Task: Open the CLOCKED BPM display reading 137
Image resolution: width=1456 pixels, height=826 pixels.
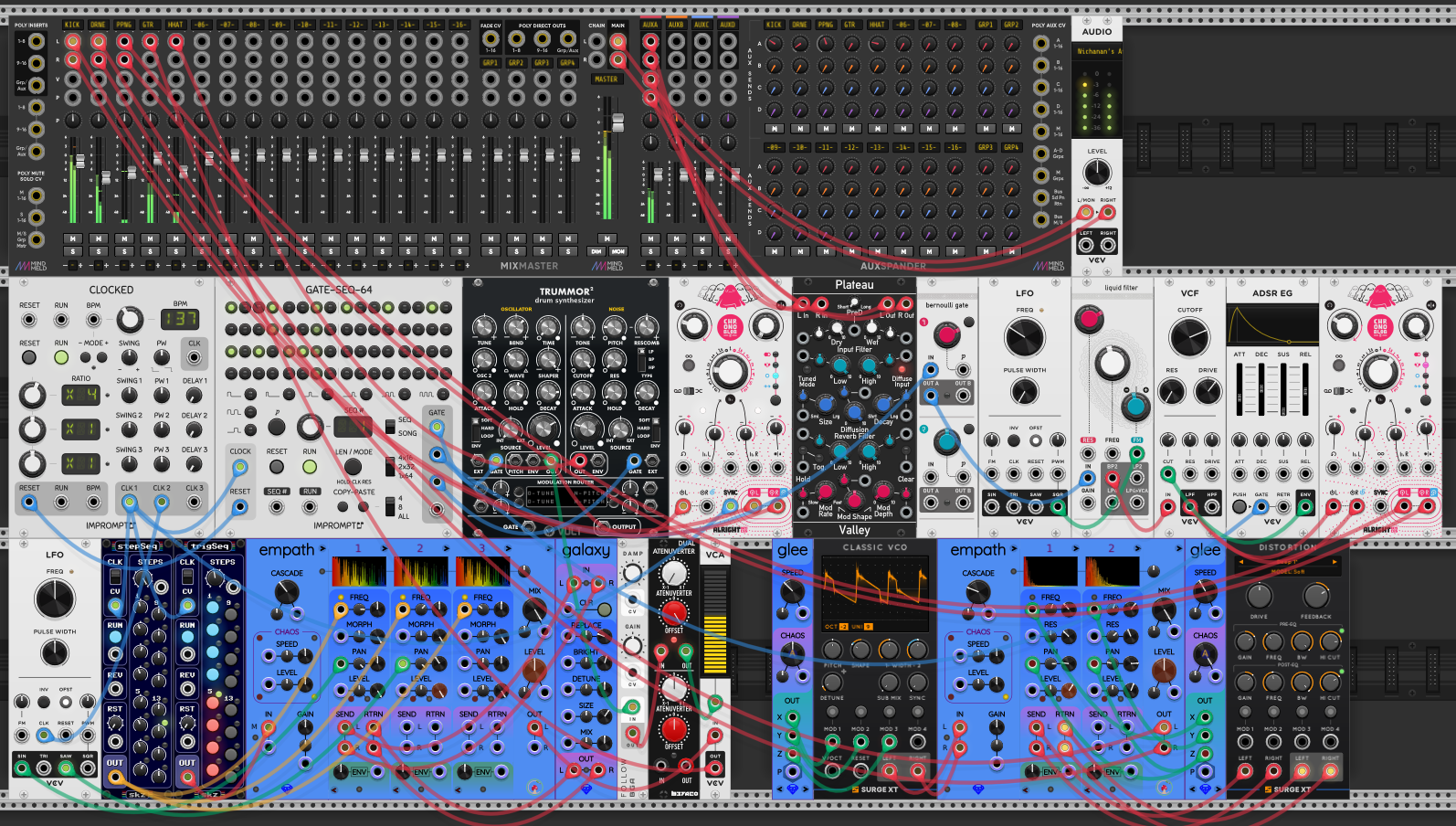Action: (180, 319)
